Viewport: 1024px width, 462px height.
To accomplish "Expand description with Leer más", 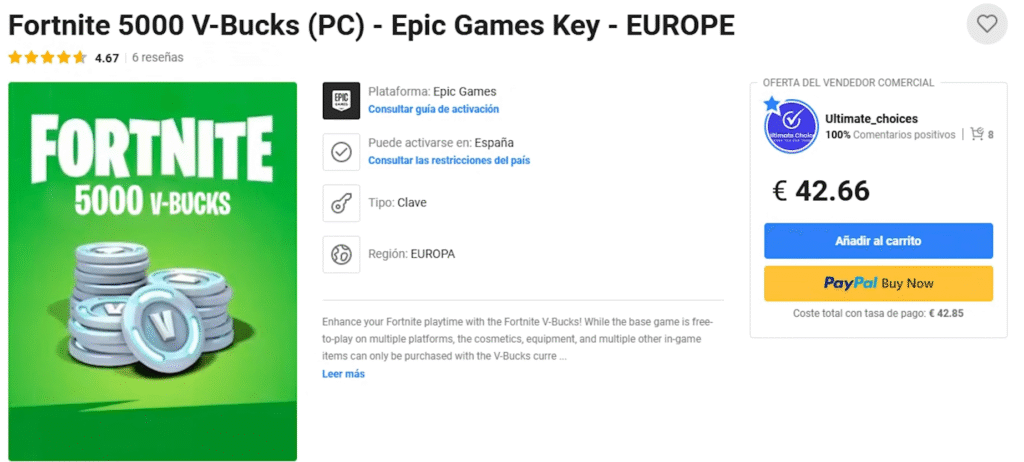I will click(344, 374).
